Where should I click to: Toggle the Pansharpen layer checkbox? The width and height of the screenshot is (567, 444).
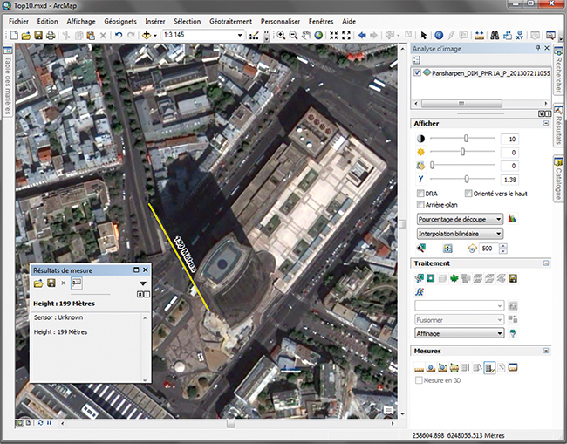[417, 73]
